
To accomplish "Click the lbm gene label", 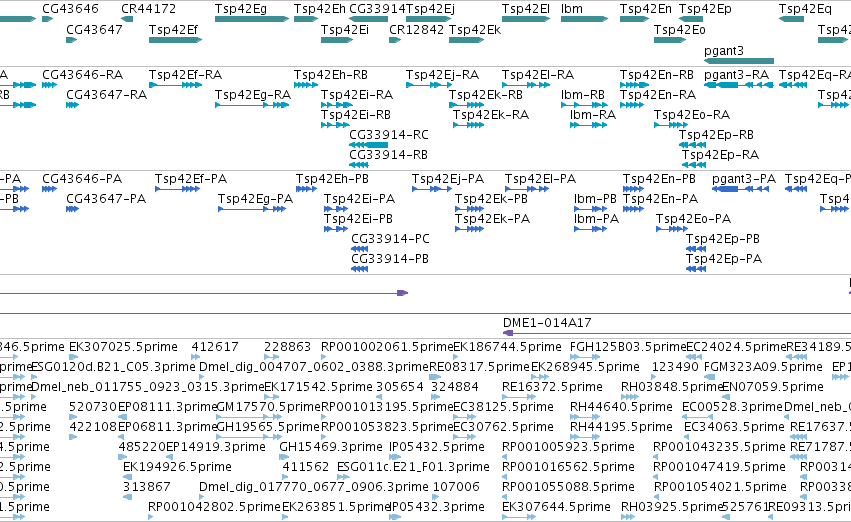I will 572,9.
